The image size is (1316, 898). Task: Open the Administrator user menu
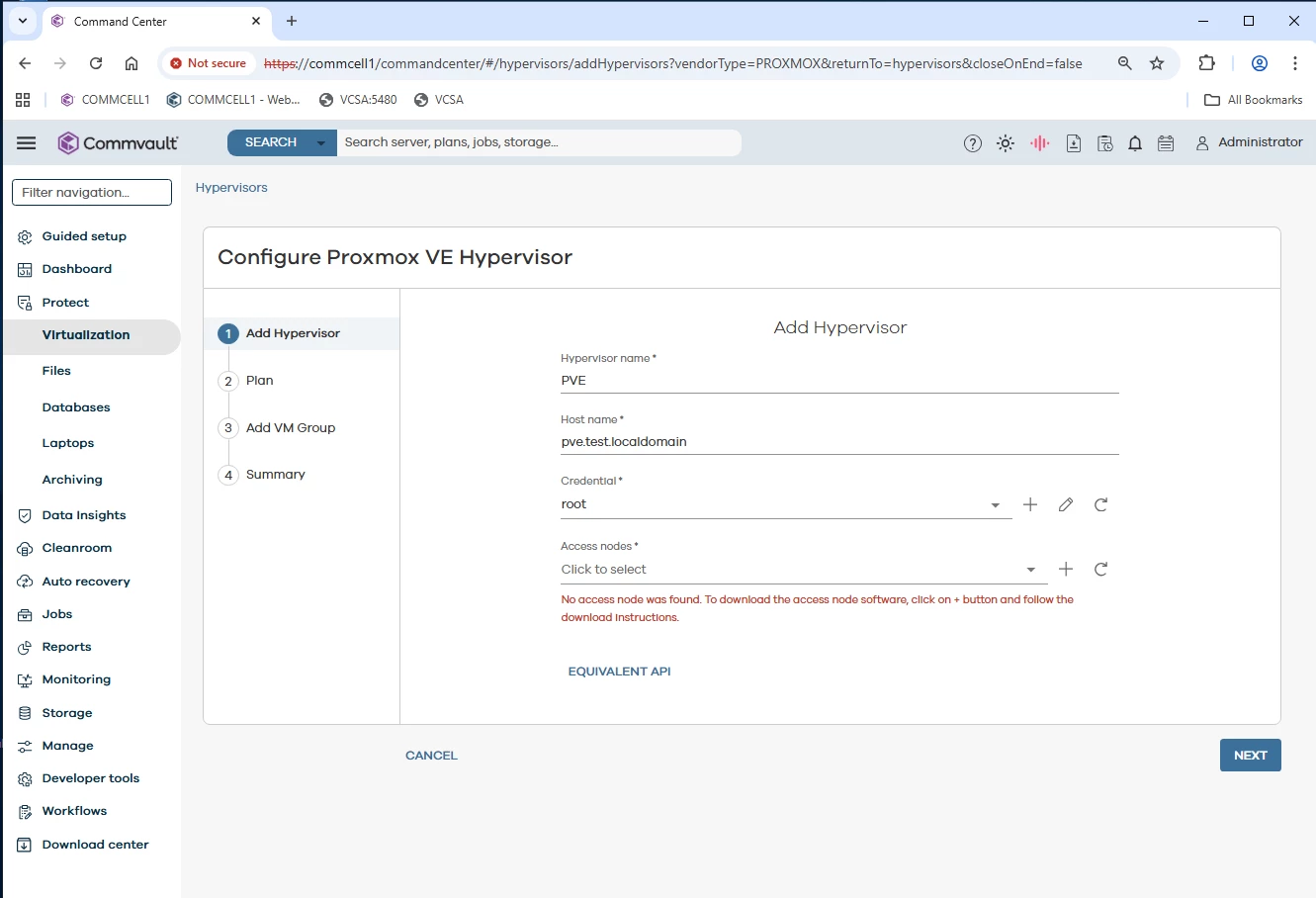(1249, 143)
